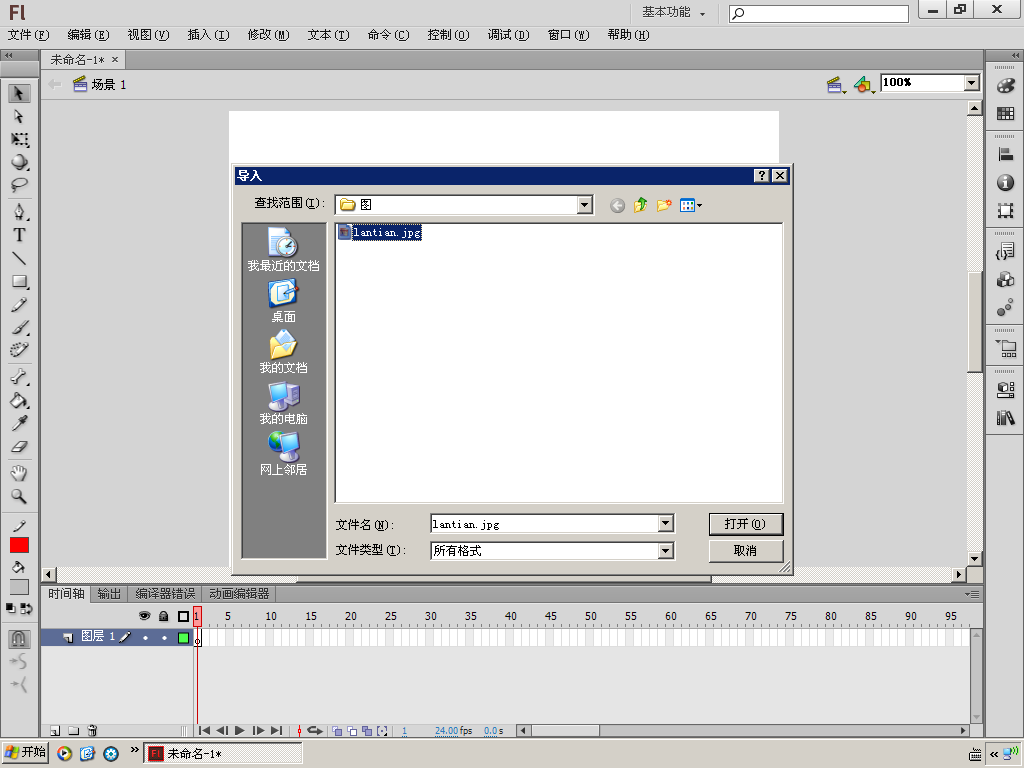Toggle Onion Skin Outlines button

353,731
